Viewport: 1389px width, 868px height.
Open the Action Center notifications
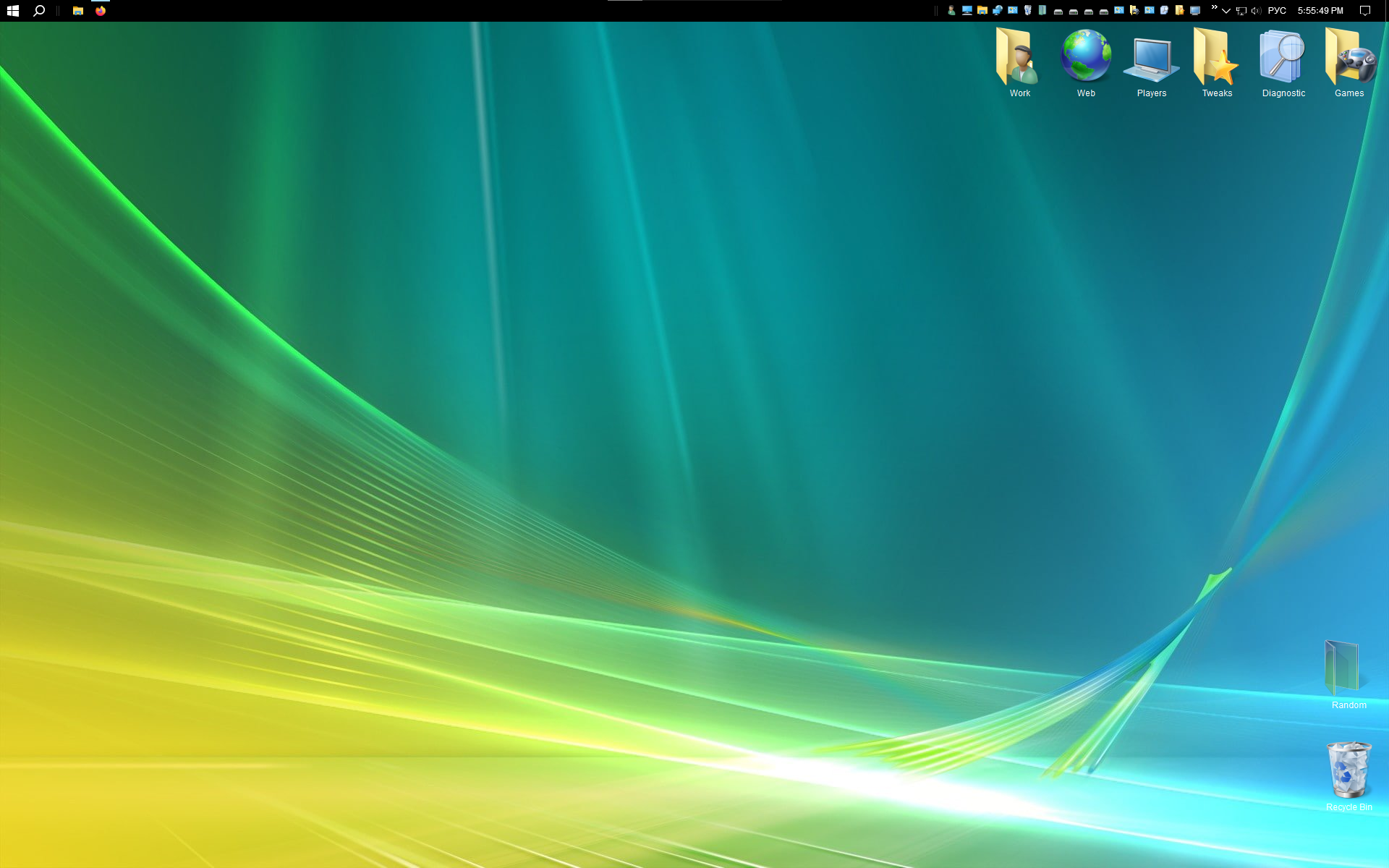[1365, 11]
